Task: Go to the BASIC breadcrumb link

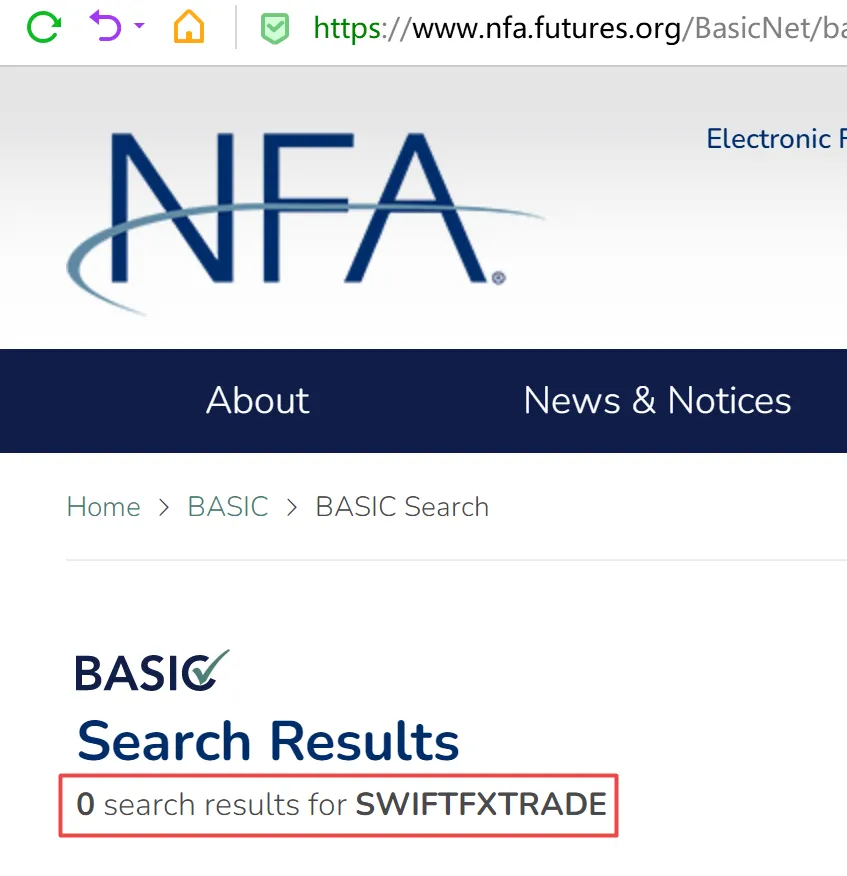Action: coord(228,507)
